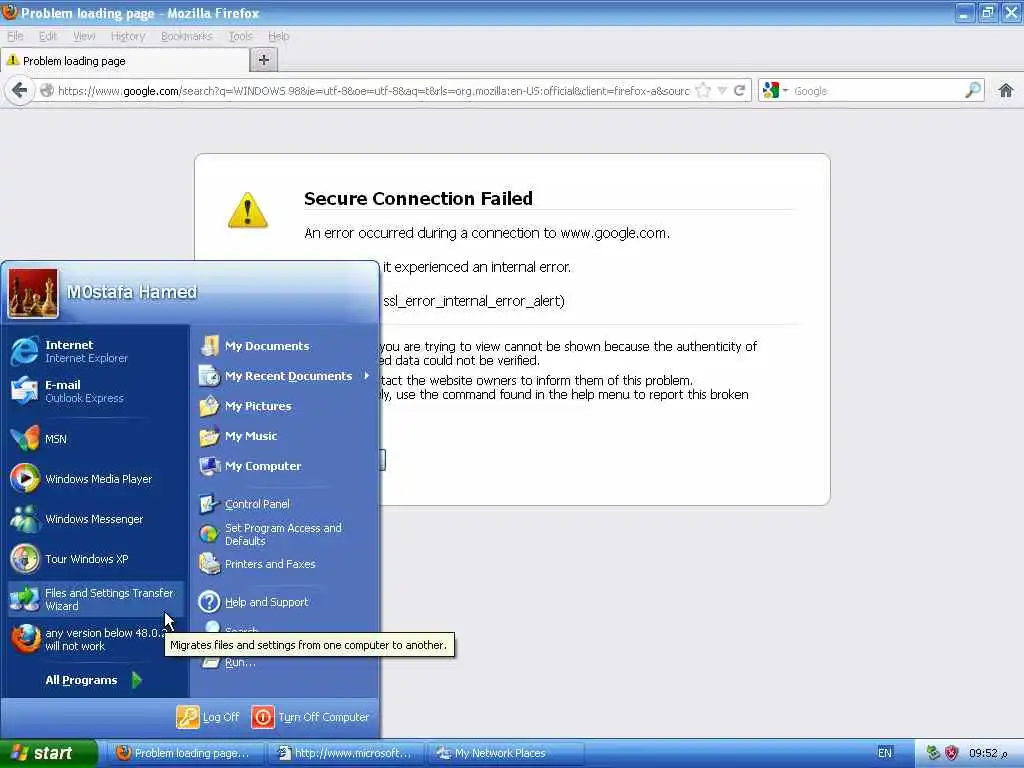Click Log Off button
This screenshot has height=768, width=1024.
coord(208,716)
